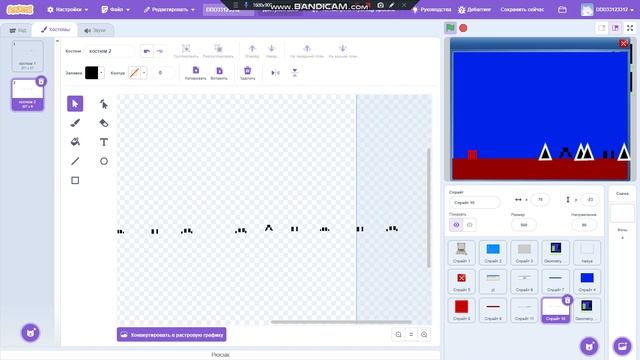Choose the Brush tool
This screenshot has width=640, height=360.
point(75,123)
